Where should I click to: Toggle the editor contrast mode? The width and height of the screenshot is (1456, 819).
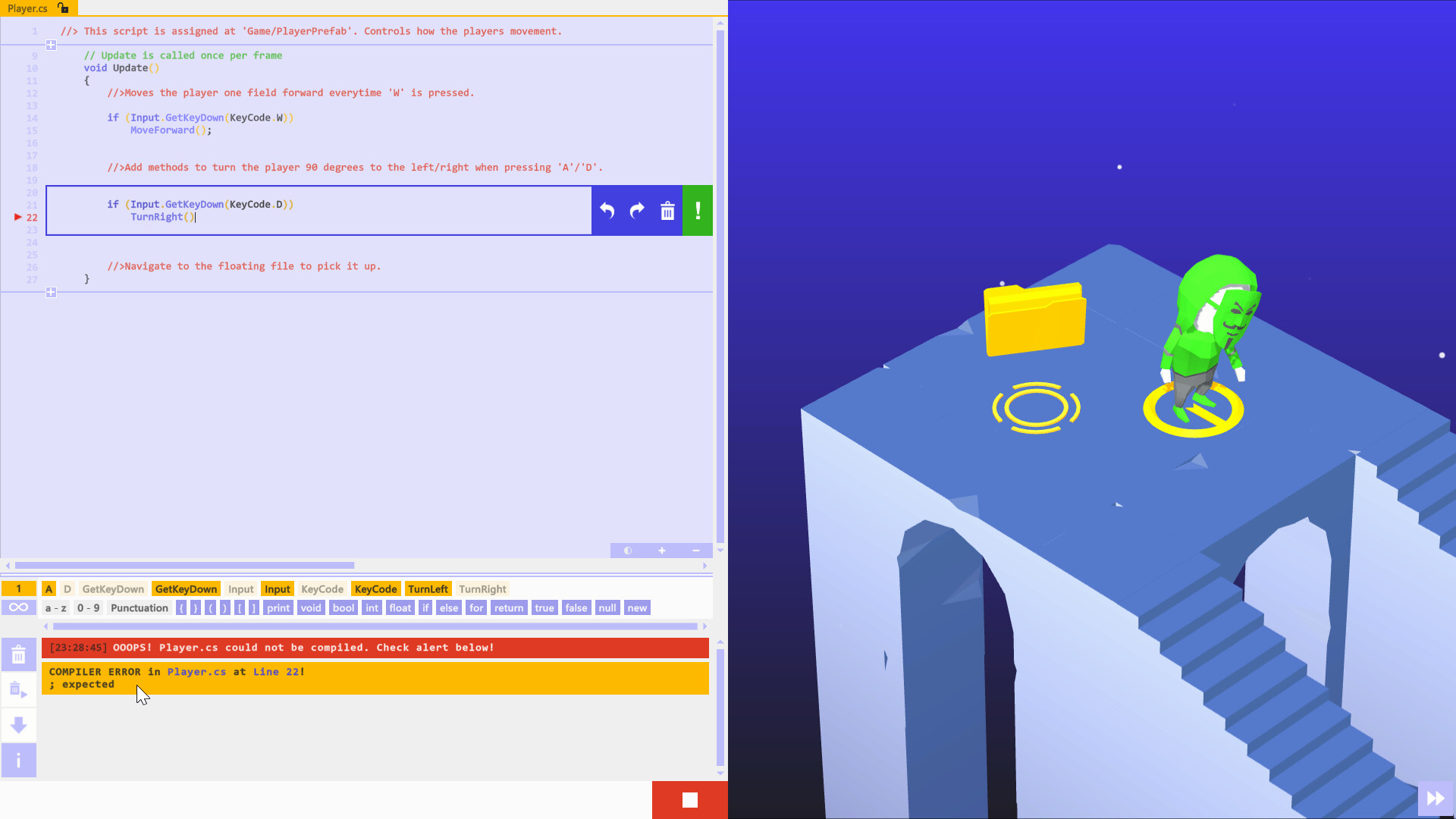coord(627,551)
